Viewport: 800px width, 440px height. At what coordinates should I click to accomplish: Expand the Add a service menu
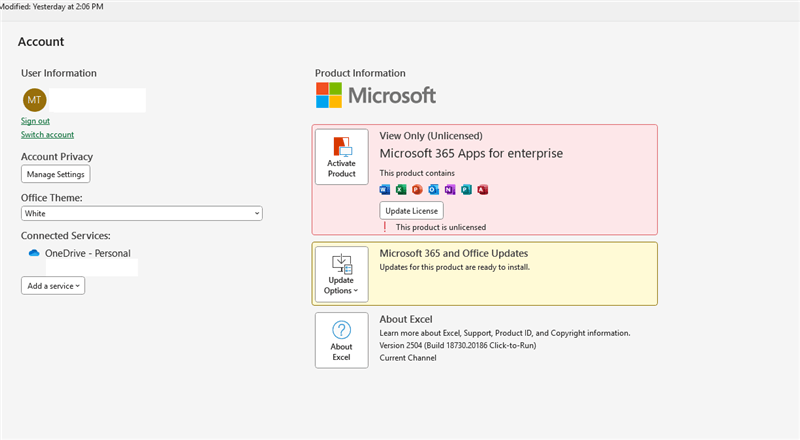click(53, 285)
